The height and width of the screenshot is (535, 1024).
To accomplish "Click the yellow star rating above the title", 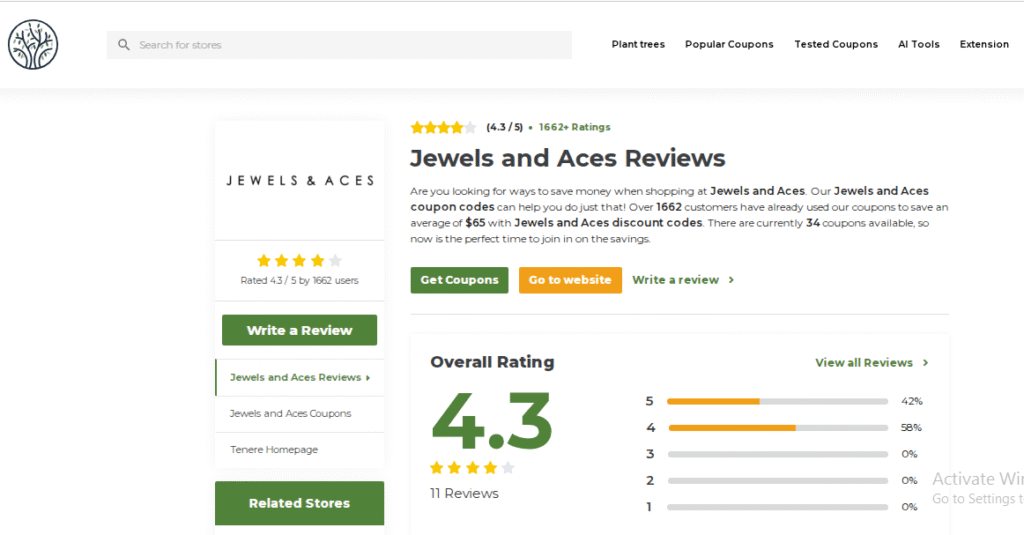I will click(x=443, y=127).
